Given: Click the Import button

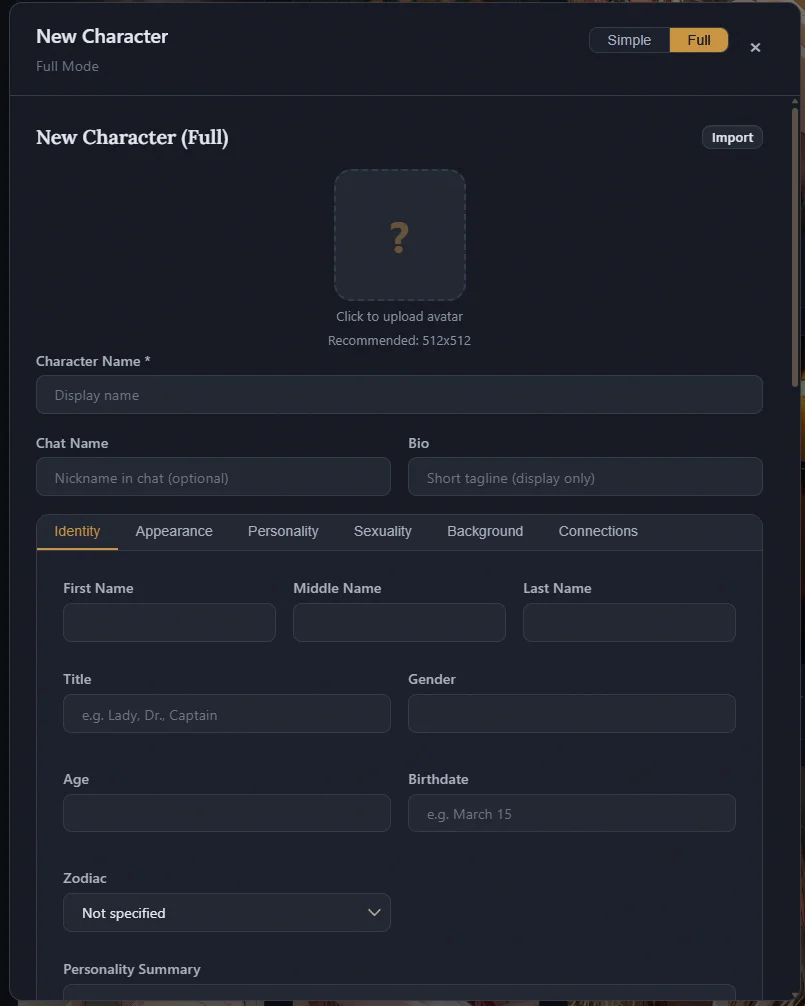Looking at the screenshot, I should pos(732,137).
